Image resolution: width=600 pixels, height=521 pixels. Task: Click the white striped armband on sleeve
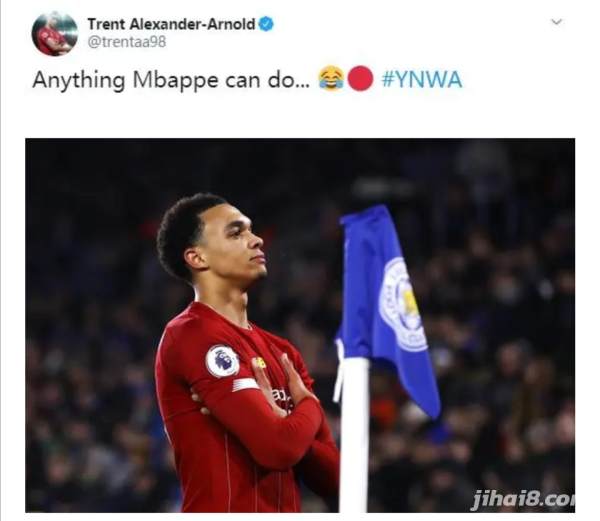click(245, 384)
